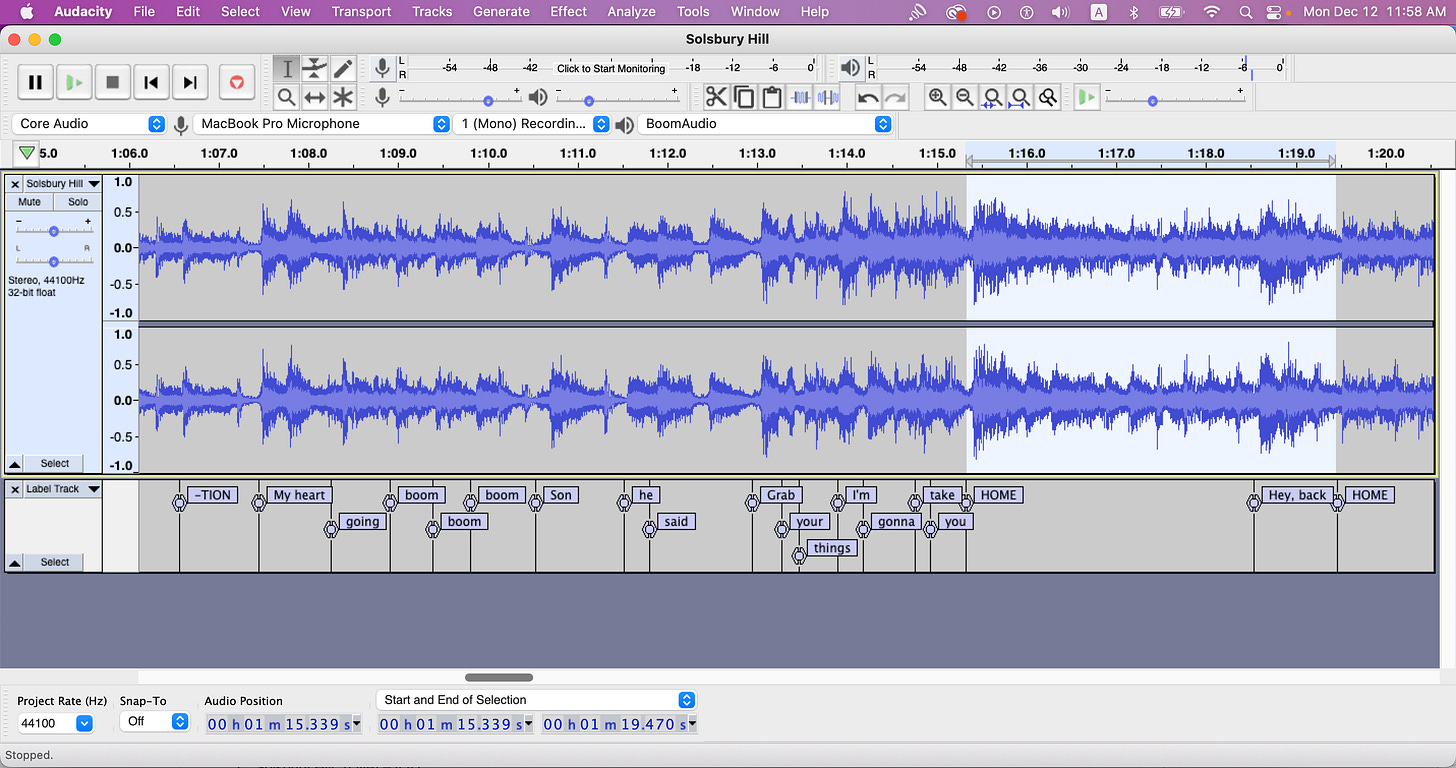The height and width of the screenshot is (768, 1456).
Task: Click the Undo arrow icon
Action: click(x=868, y=97)
